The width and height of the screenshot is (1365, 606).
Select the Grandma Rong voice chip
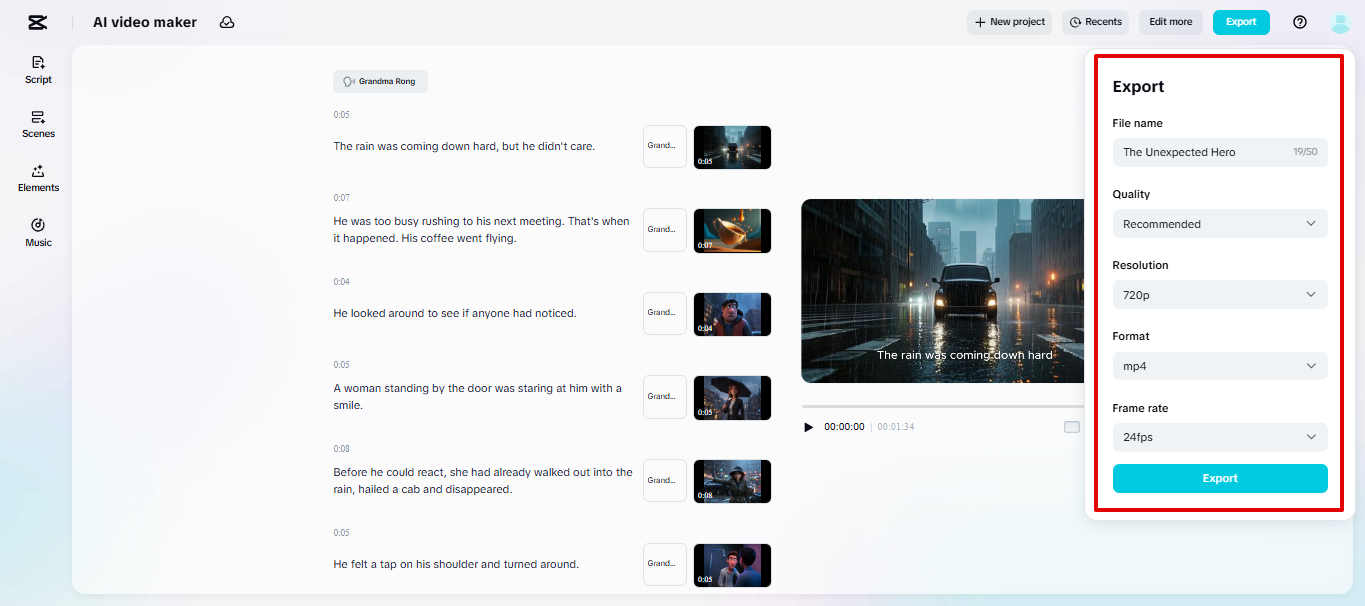point(380,81)
